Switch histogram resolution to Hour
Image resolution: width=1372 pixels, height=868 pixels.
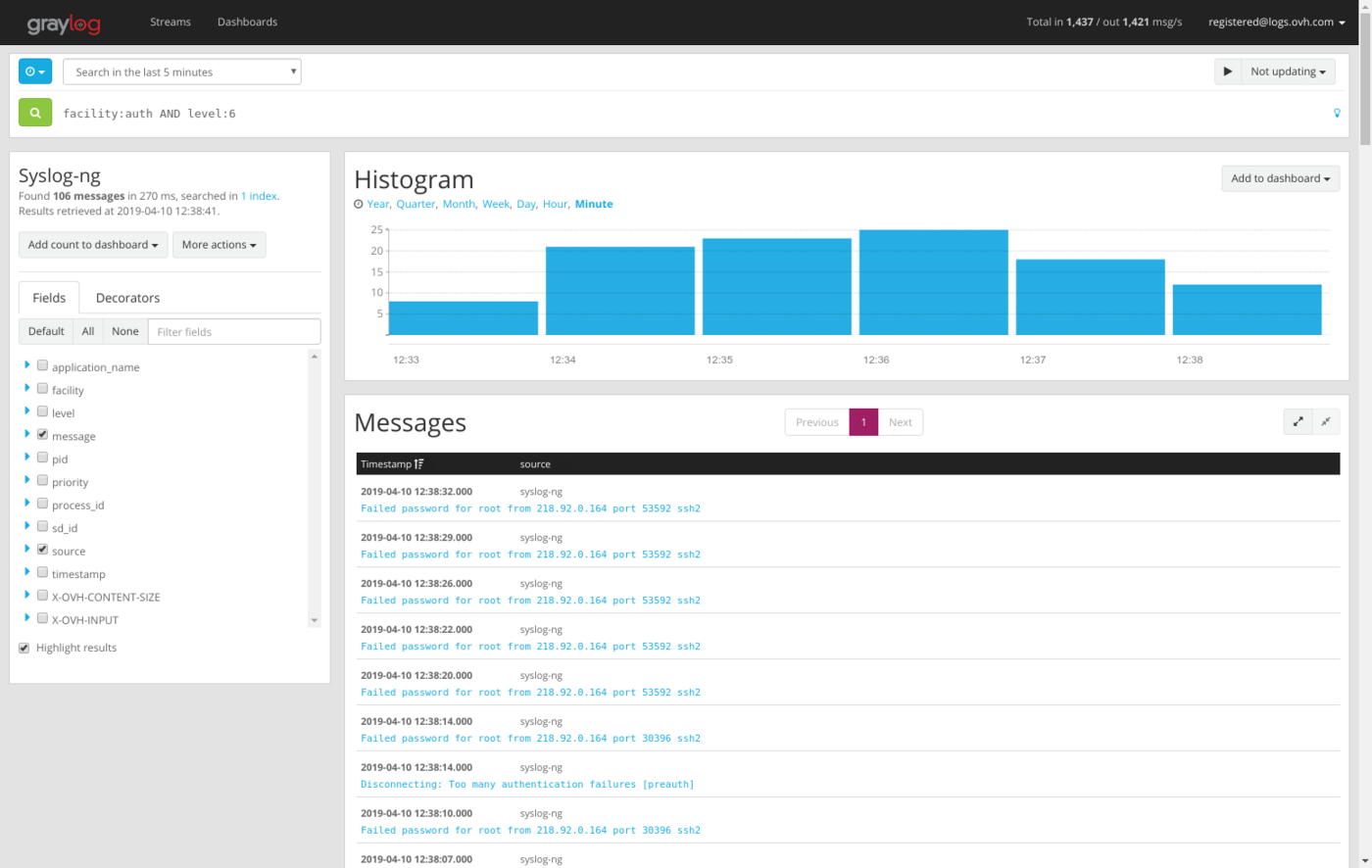555,204
